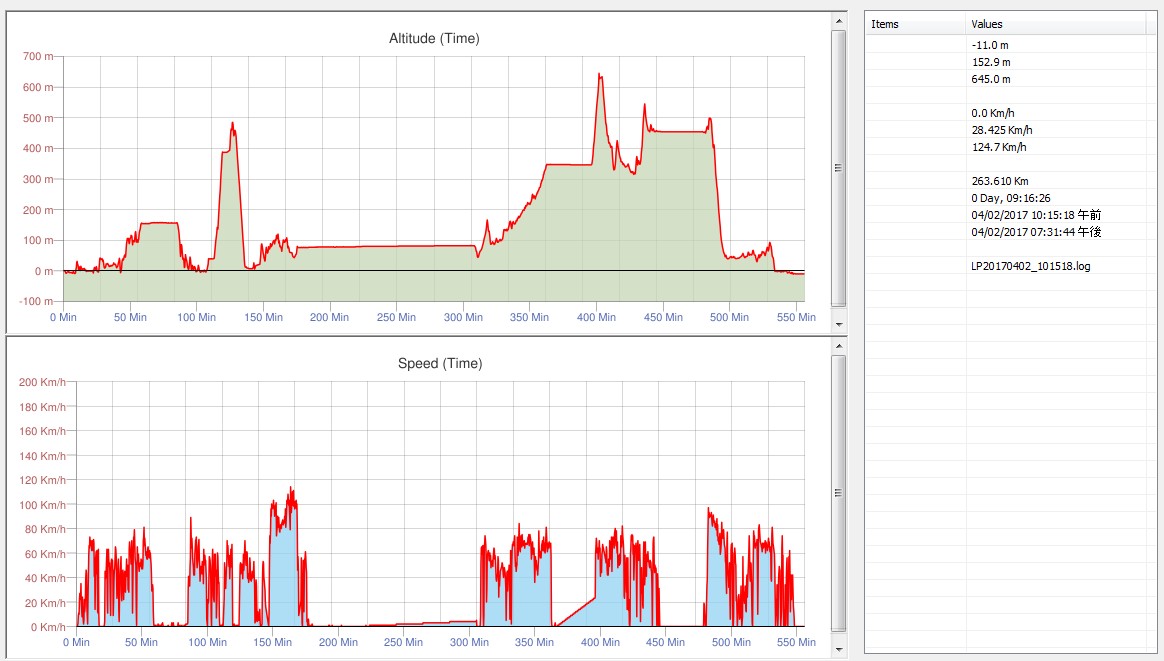Click the Speed chart vertical scrollbar thumb
Image resolution: width=1164 pixels, height=661 pixels.
pyautogui.click(x=838, y=493)
